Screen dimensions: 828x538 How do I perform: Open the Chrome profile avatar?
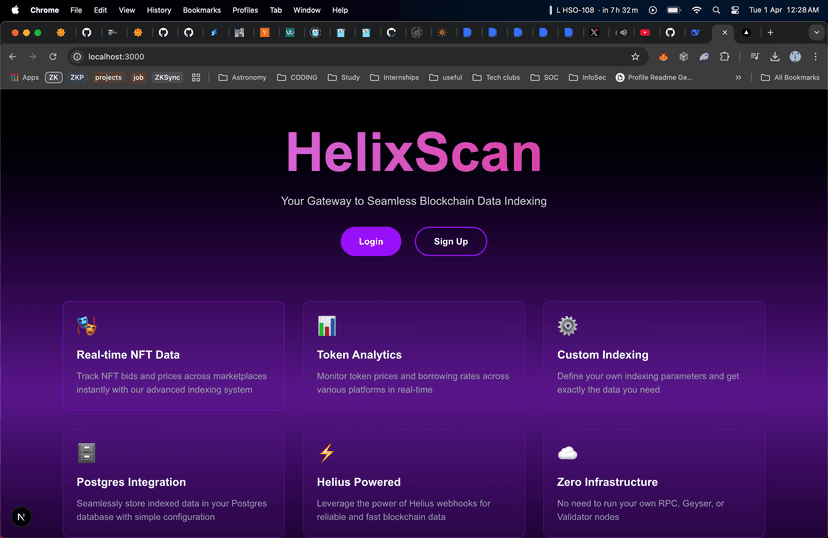point(795,56)
